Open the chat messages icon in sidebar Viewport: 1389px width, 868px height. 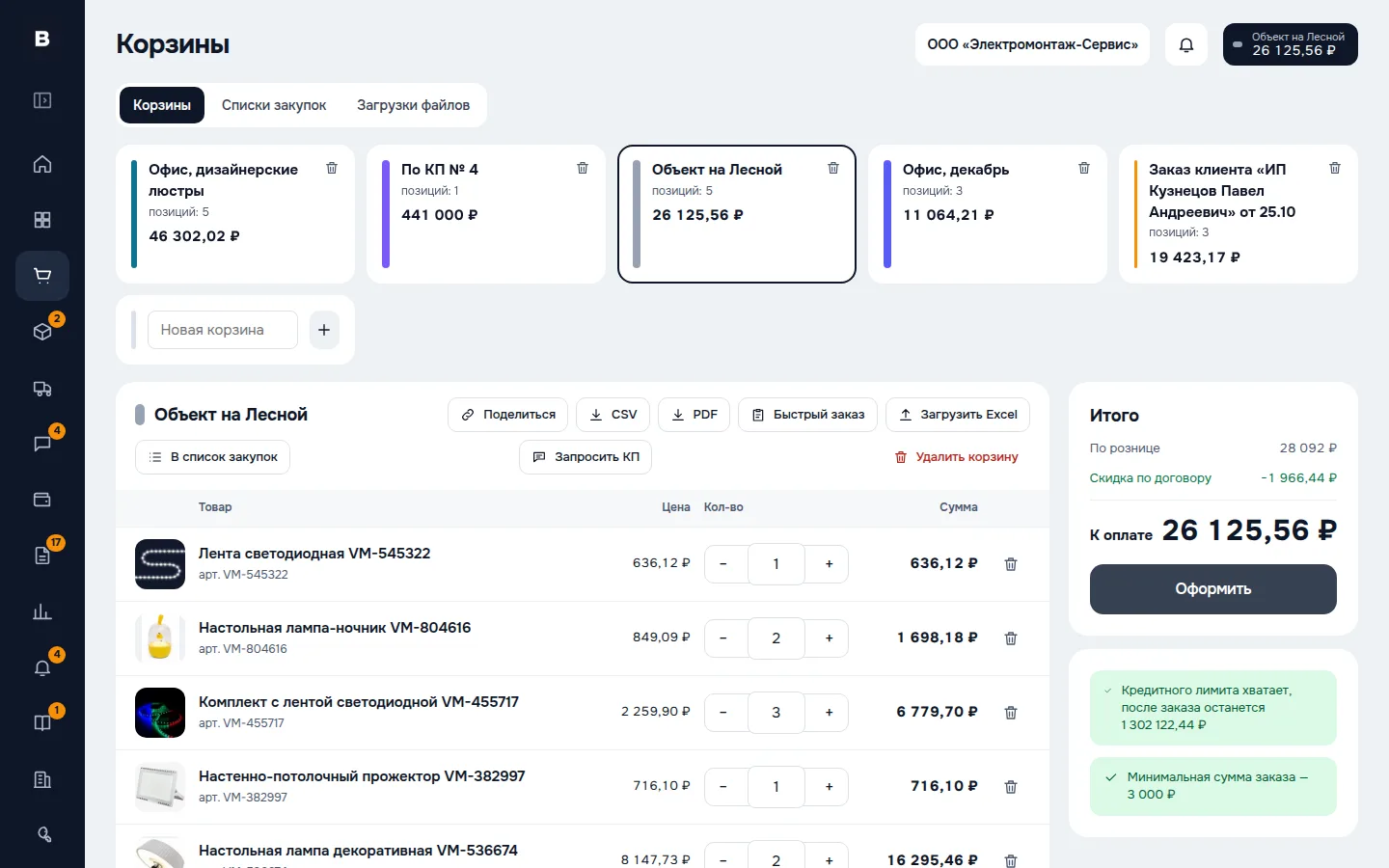coord(42,444)
